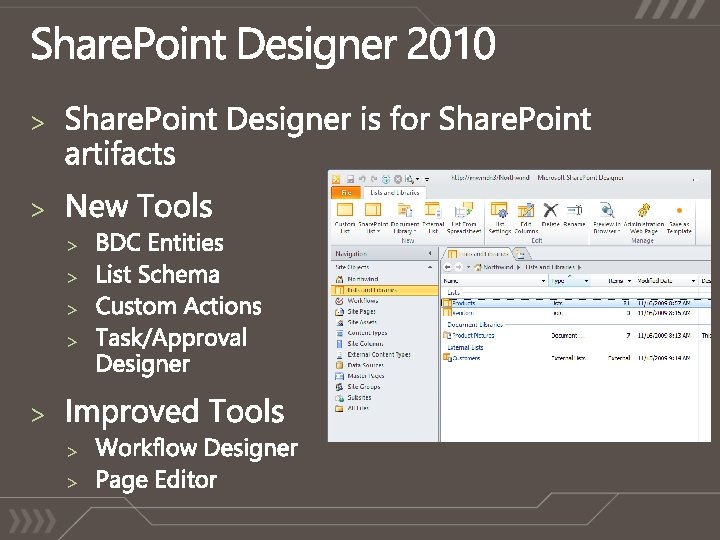Open List Settings in the ribbon

point(500,217)
